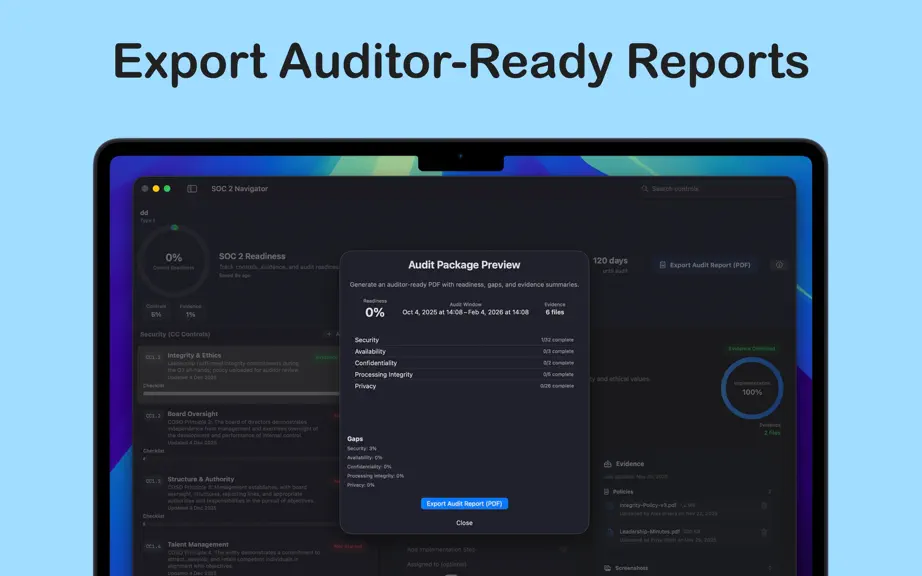Click the Security row in Audit Package Preview
This screenshot has height=576, width=922.
coord(464,340)
